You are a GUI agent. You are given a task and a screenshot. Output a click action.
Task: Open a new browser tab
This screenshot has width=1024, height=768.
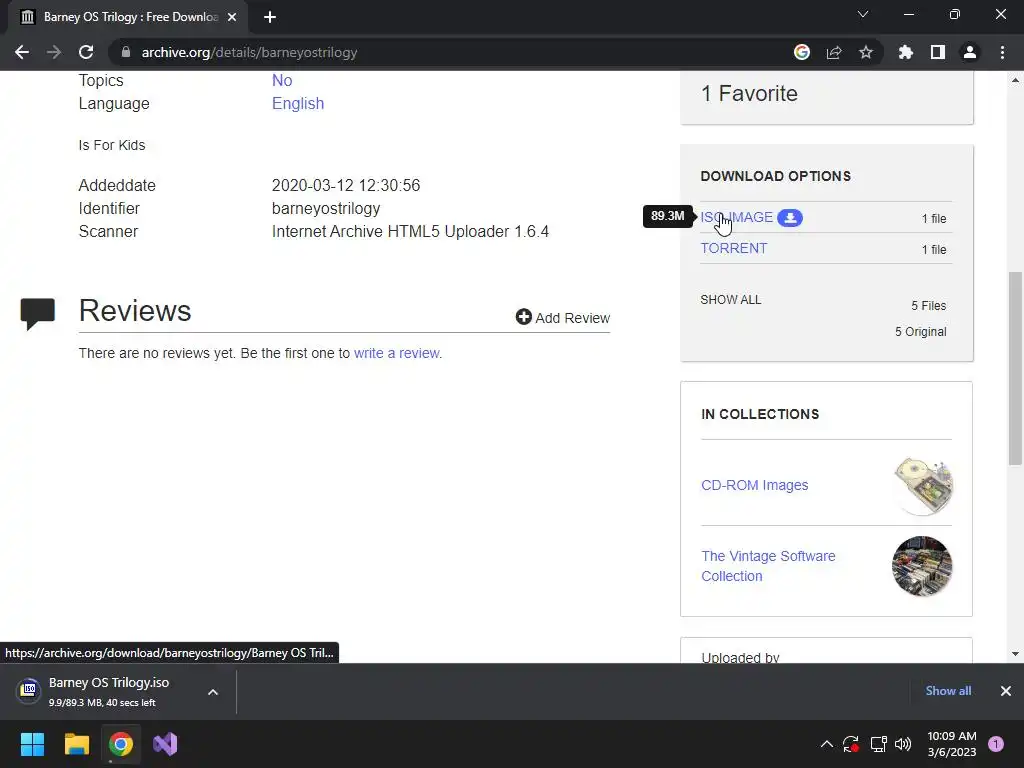pyautogui.click(x=270, y=17)
